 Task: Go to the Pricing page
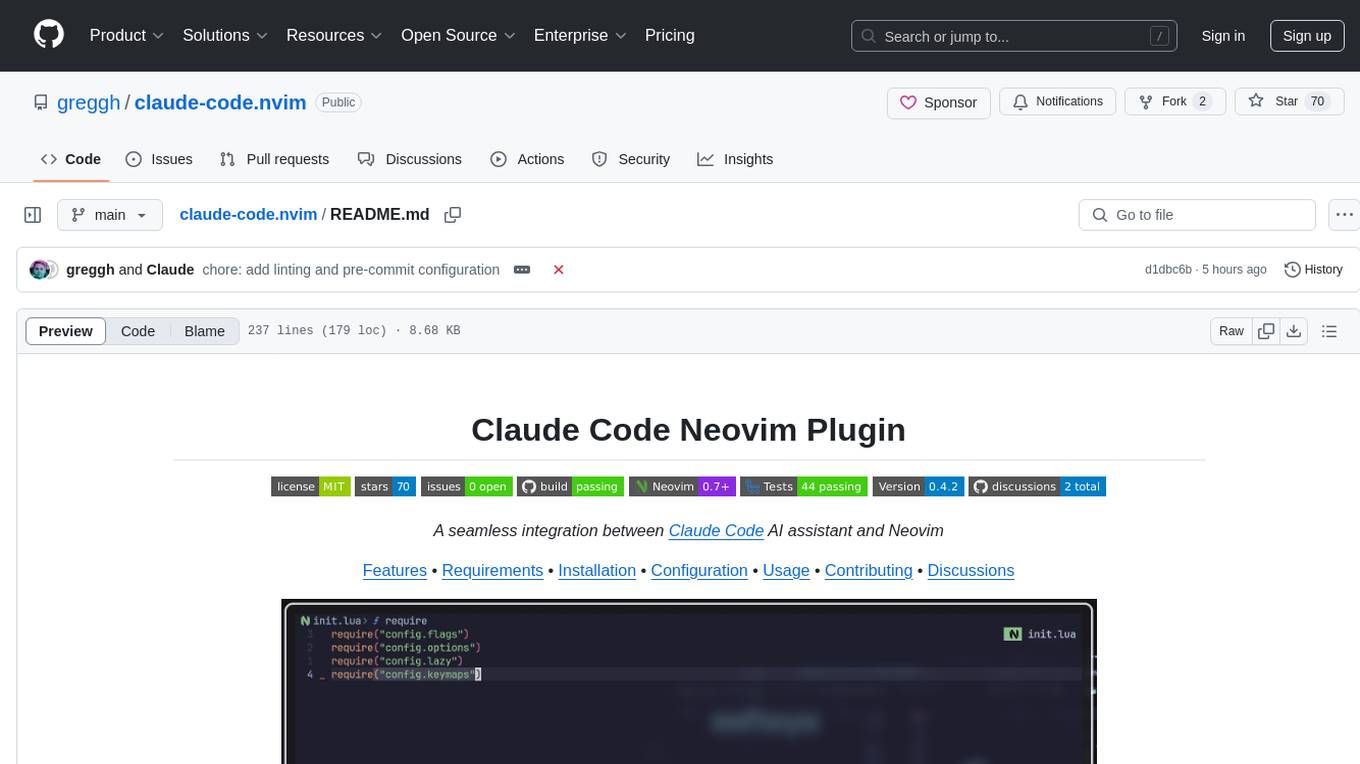click(x=670, y=35)
